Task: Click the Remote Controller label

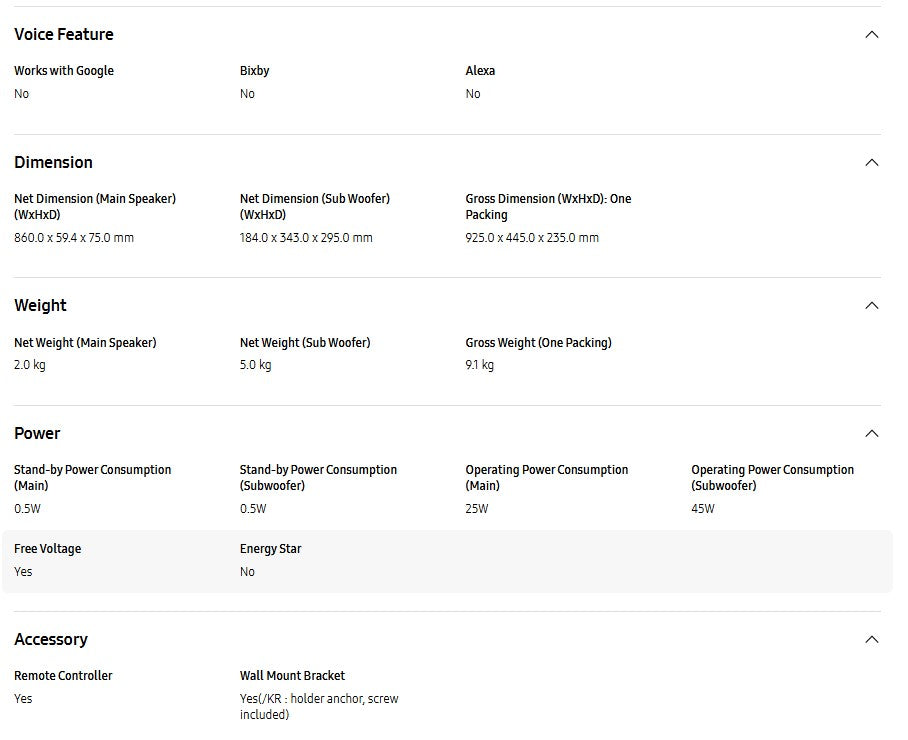Action: [x=63, y=676]
